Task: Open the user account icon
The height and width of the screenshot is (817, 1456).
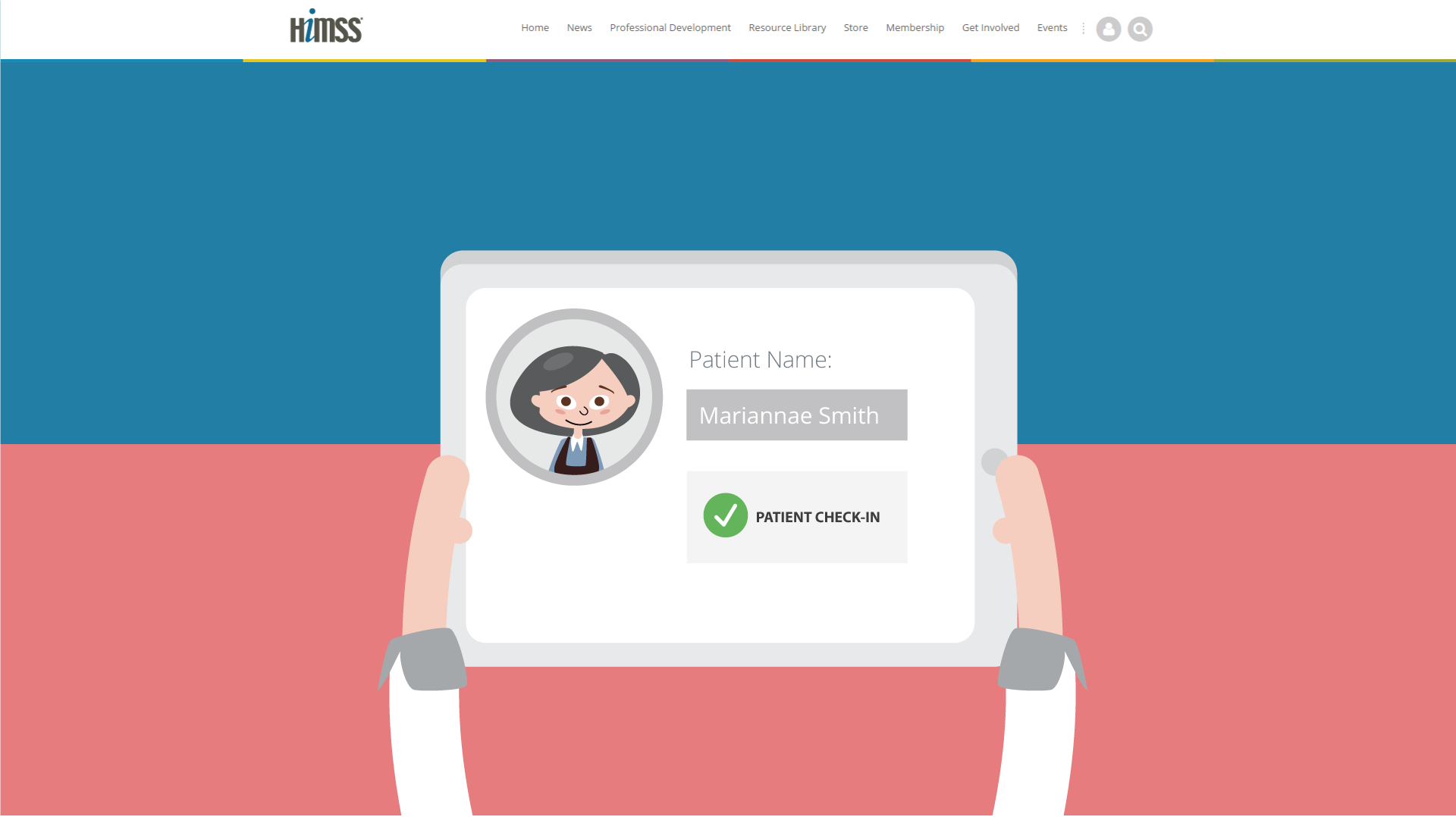Action: (x=1109, y=29)
